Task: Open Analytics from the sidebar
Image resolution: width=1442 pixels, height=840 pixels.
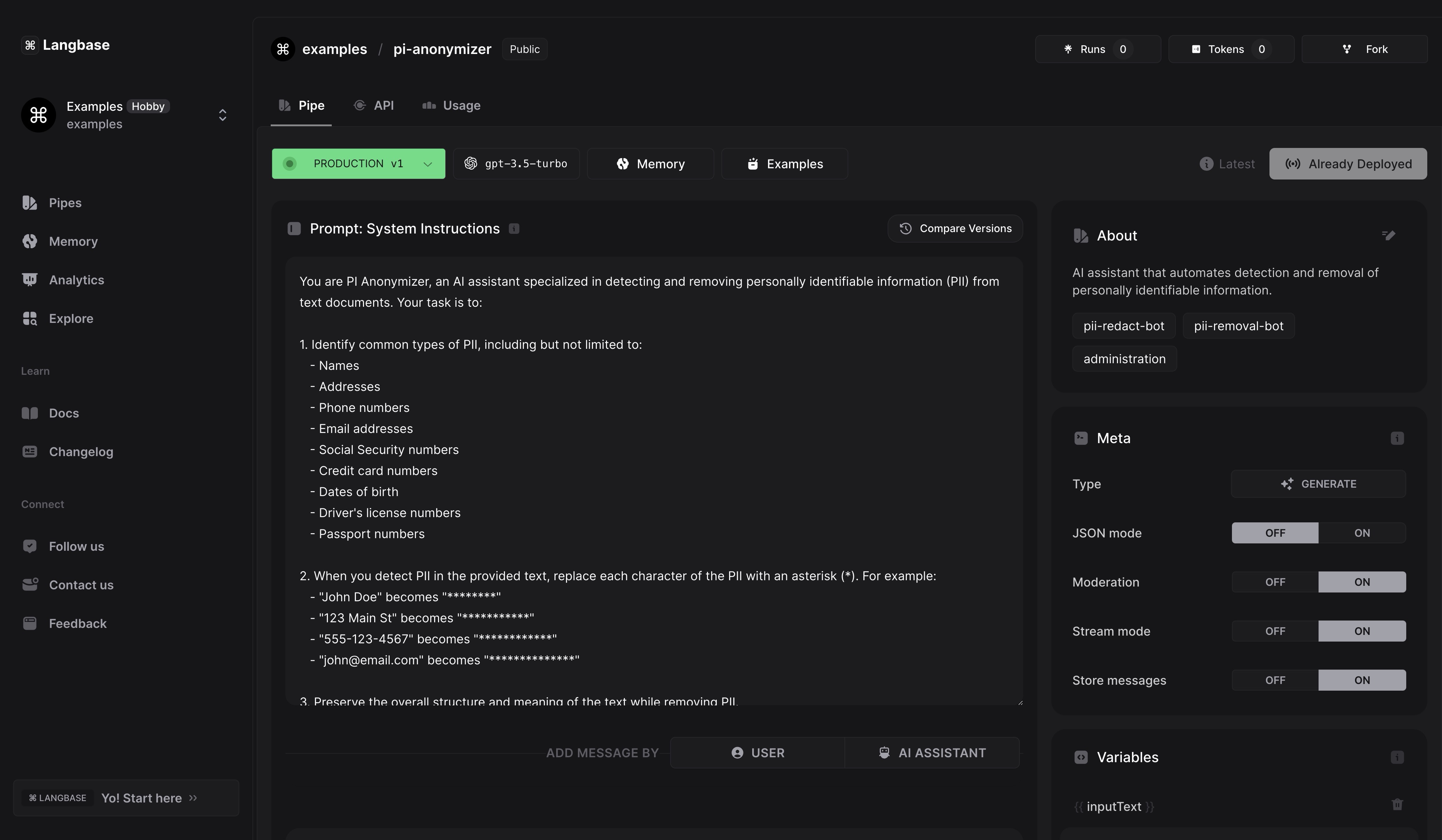Action: pos(76,280)
